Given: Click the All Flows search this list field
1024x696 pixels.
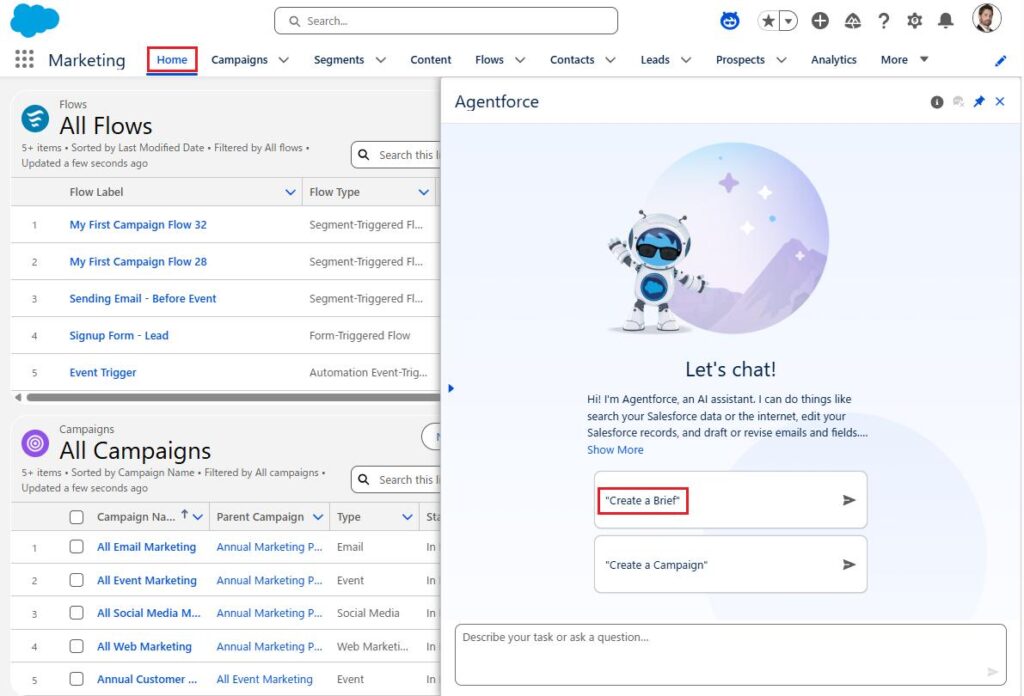Looking at the screenshot, I should (x=396, y=155).
